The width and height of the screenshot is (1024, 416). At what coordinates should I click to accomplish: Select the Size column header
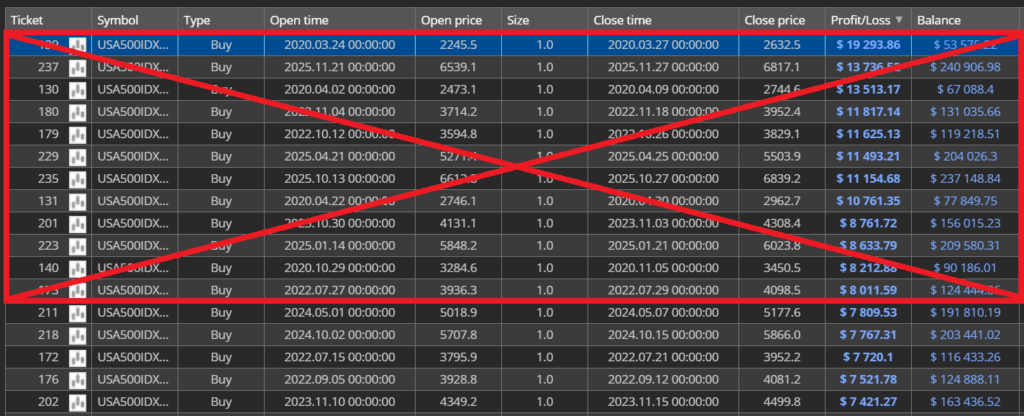pyautogui.click(x=519, y=20)
